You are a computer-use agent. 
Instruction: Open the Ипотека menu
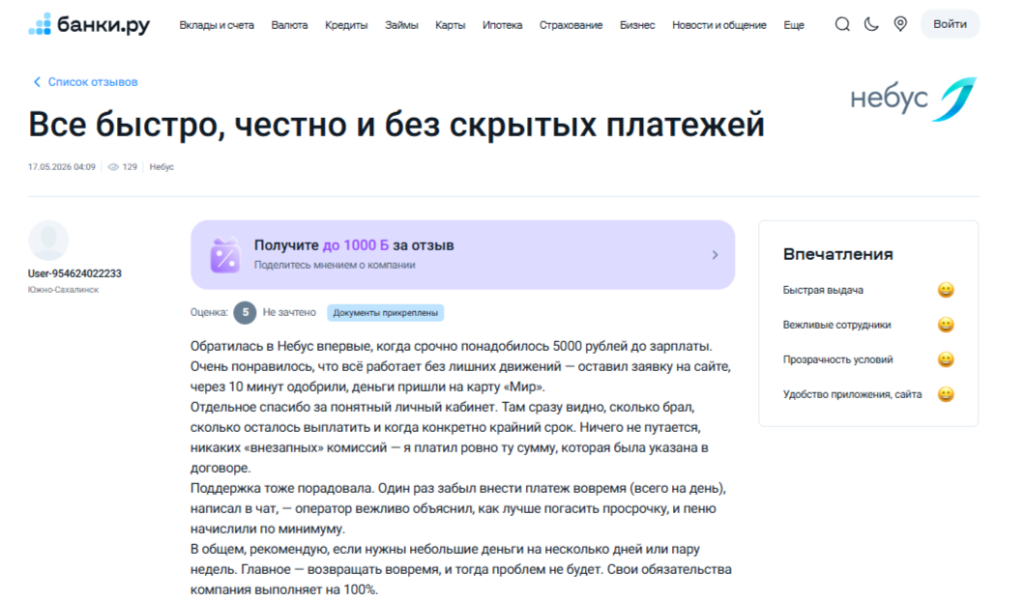point(502,25)
